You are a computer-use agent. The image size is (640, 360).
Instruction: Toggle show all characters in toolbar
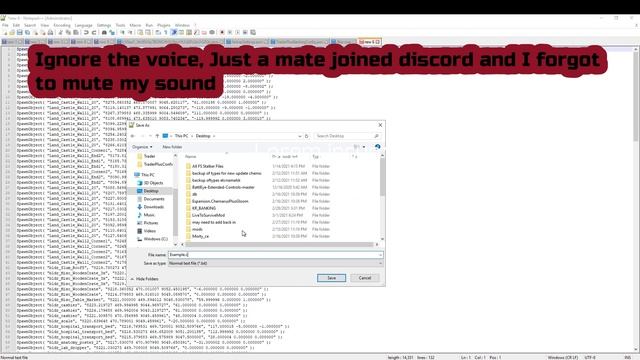click(166, 32)
